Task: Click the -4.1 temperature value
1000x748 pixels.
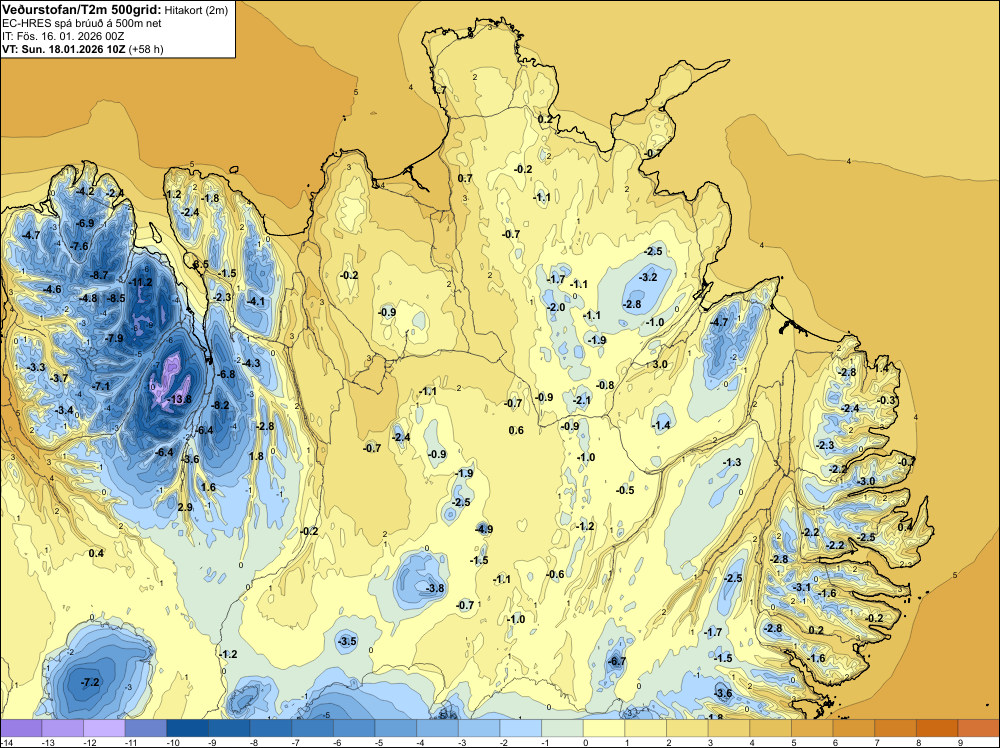Action: click(x=256, y=301)
